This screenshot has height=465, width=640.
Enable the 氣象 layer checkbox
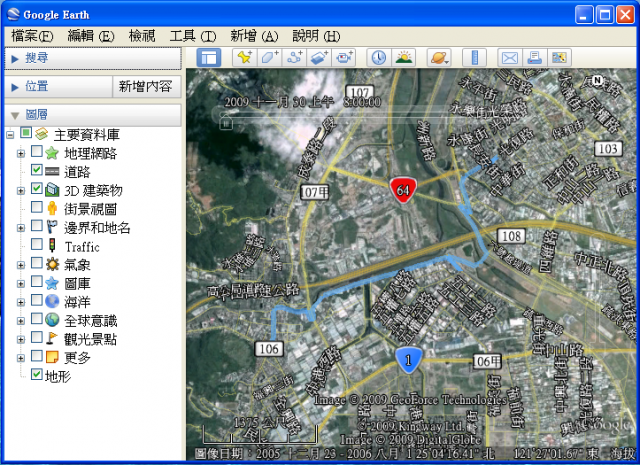point(37,263)
